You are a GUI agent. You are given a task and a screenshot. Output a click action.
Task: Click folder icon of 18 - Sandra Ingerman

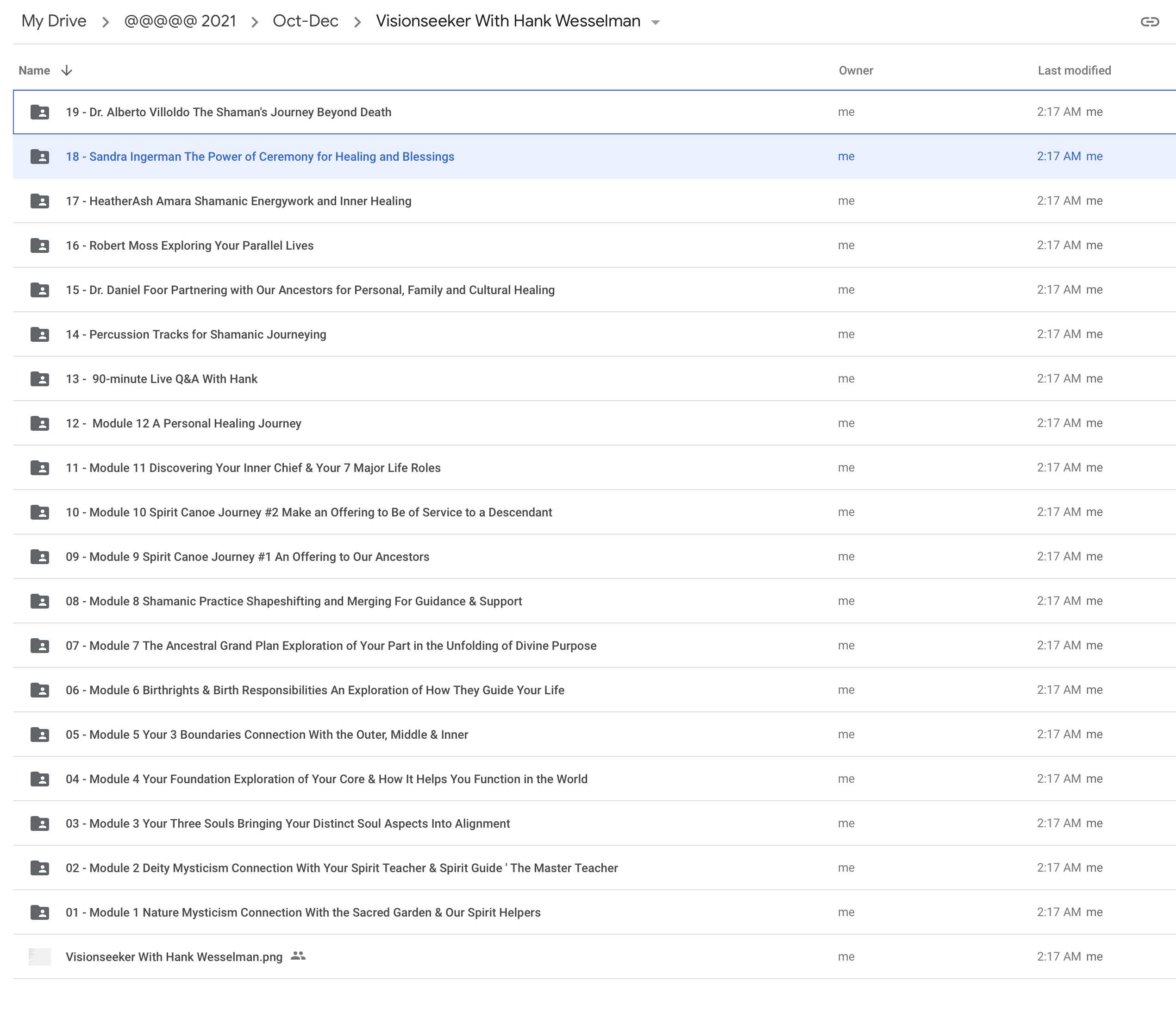[x=40, y=156]
